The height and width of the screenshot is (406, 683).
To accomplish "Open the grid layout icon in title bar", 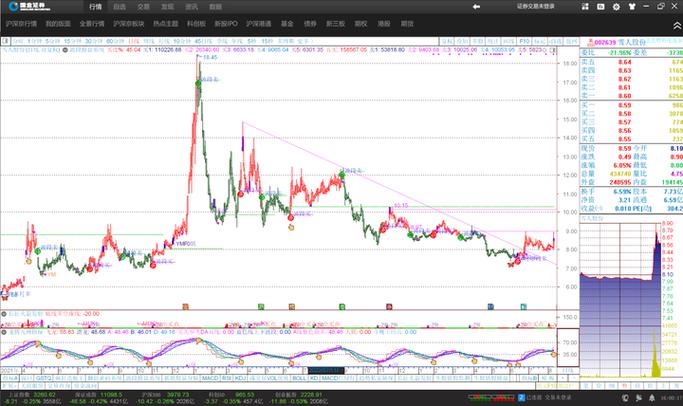I will click(585, 7).
